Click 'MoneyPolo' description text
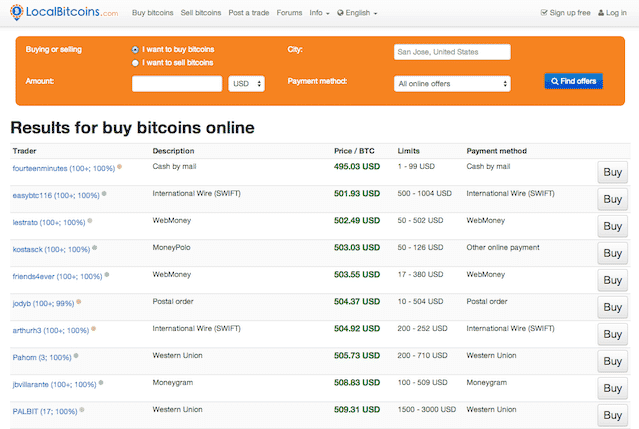This screenshot has width=639, height=429. (171, 248)
